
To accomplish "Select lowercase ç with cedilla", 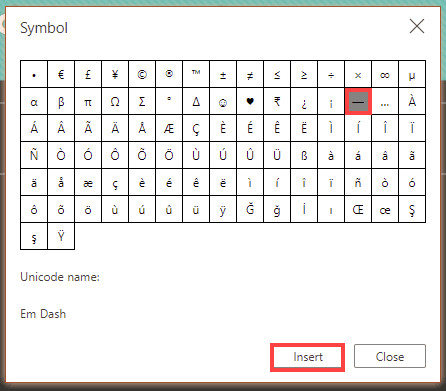I will tap(115, 182).
